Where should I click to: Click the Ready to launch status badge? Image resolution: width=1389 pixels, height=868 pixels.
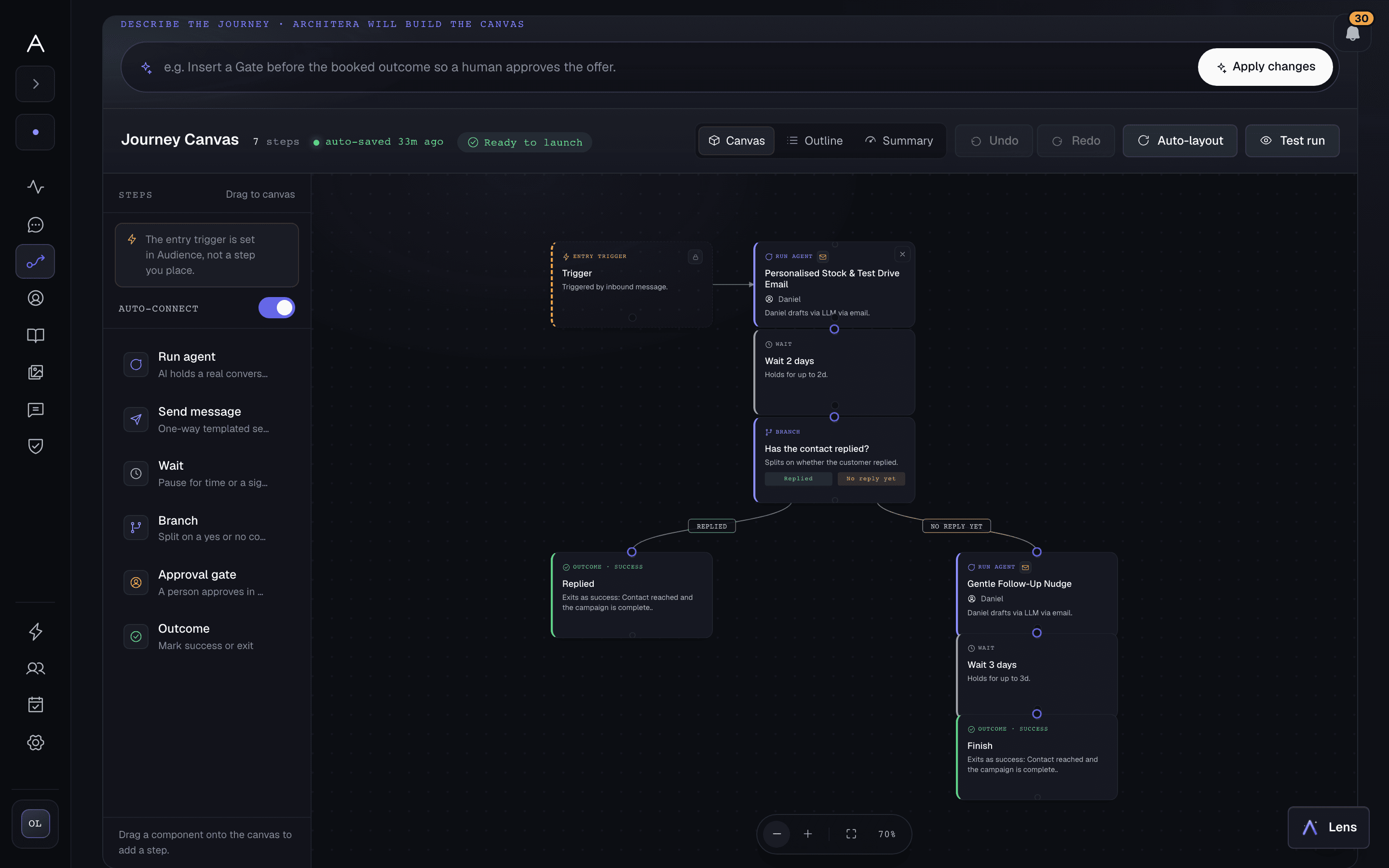point(525,142)
